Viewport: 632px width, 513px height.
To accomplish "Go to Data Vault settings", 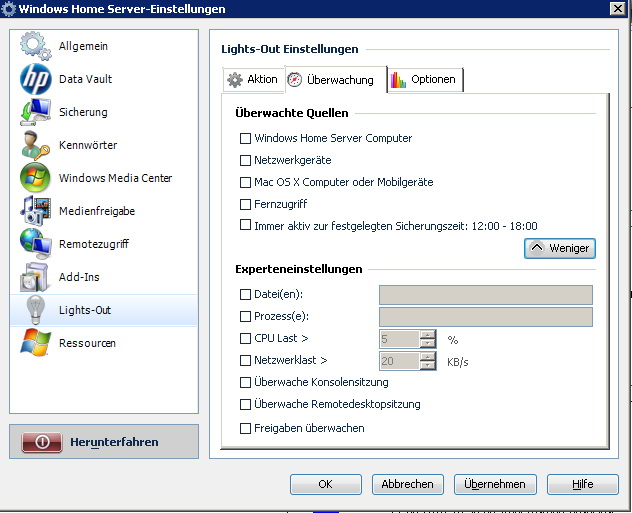I will point(104,79).
